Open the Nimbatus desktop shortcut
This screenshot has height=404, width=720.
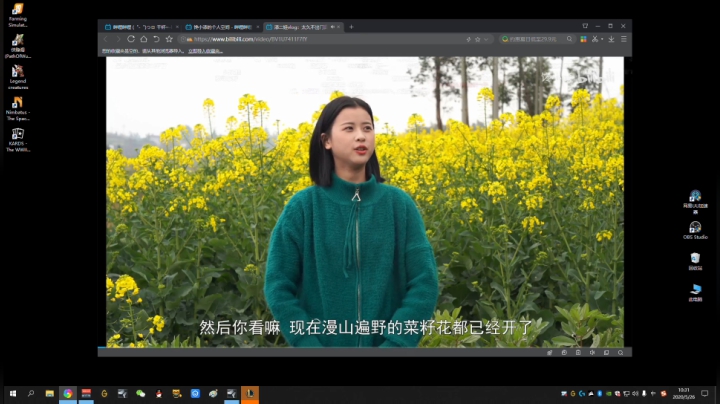(17, 108)
